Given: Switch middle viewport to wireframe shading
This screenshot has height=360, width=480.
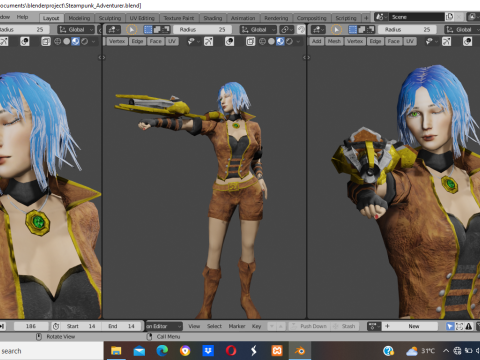Looking at the screenshot, I should coord(262,41).
